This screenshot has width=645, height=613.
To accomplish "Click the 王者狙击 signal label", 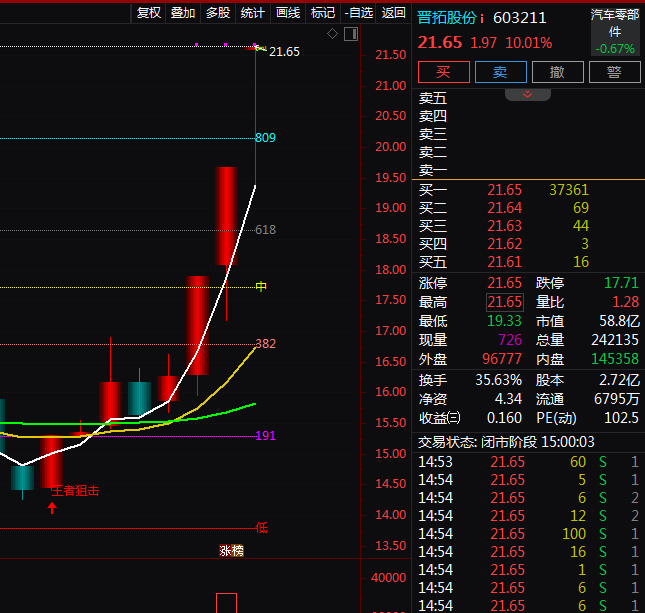I will pyautogui.click(x=75, y=491).
